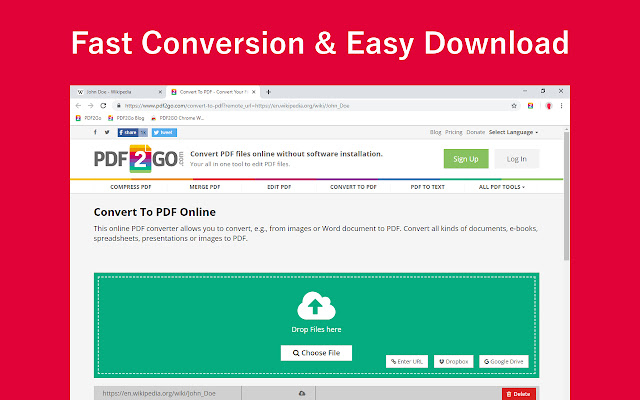
Task: Open the Blog link
Action: [435, 132]
